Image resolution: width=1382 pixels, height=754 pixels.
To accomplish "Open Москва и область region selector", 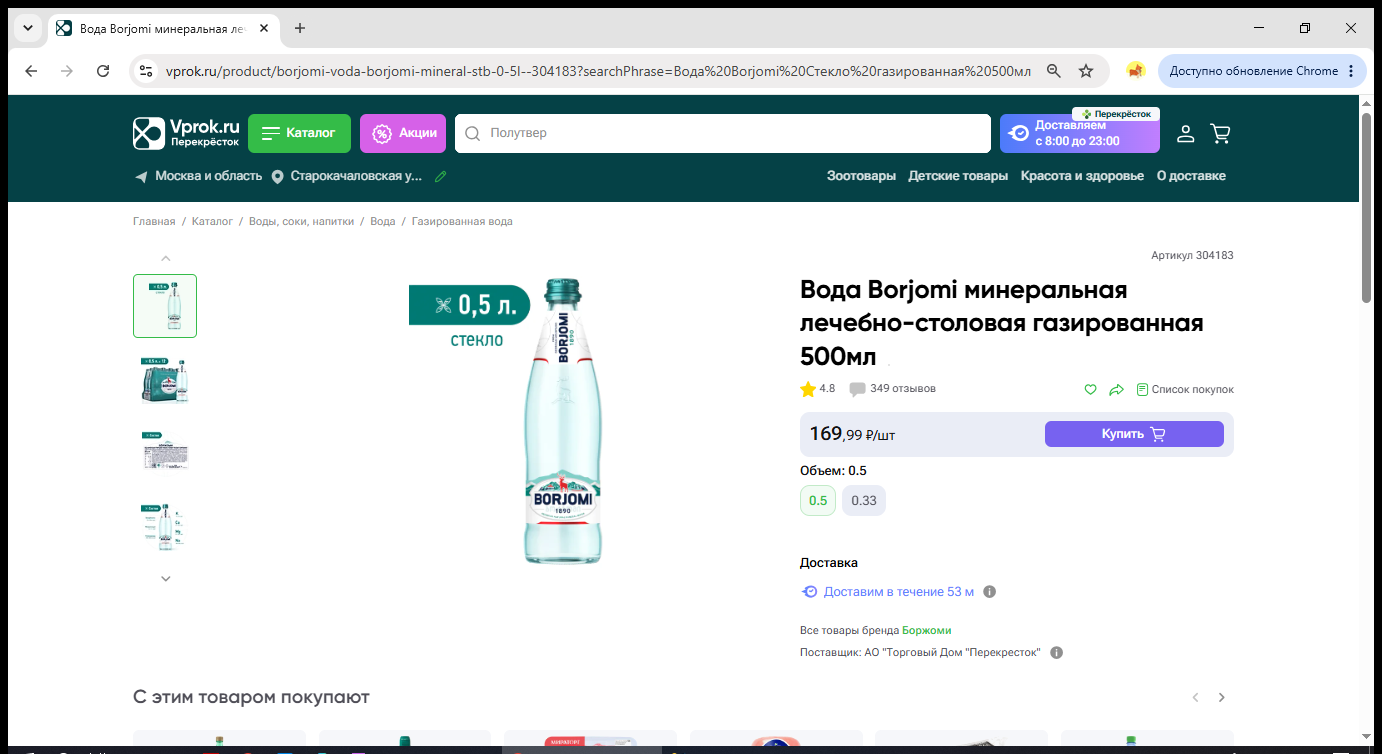I will click(208, 176).
